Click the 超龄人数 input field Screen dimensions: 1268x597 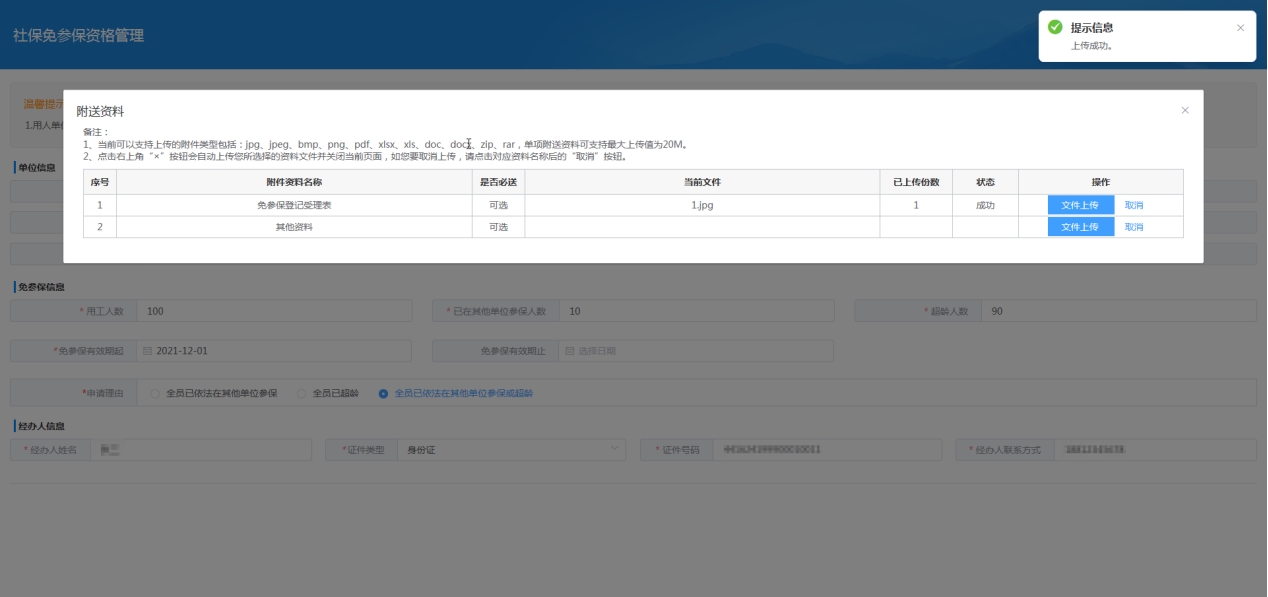coord(1118,311)
